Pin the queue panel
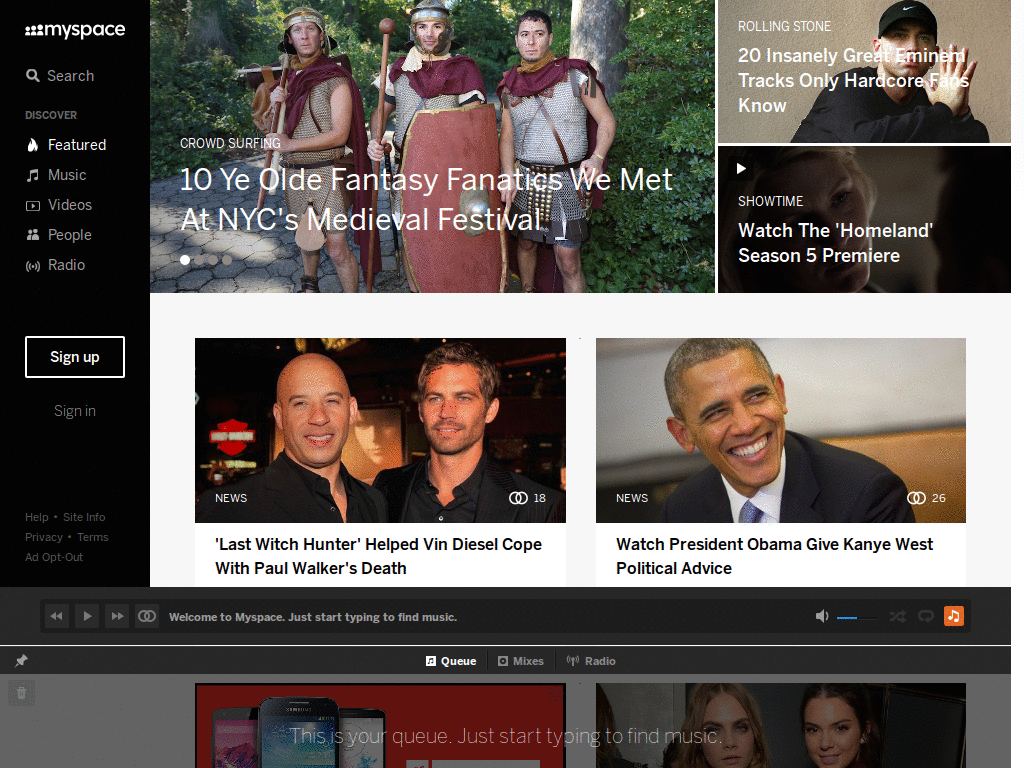The image size is (1024, 768). coord(22,661)
